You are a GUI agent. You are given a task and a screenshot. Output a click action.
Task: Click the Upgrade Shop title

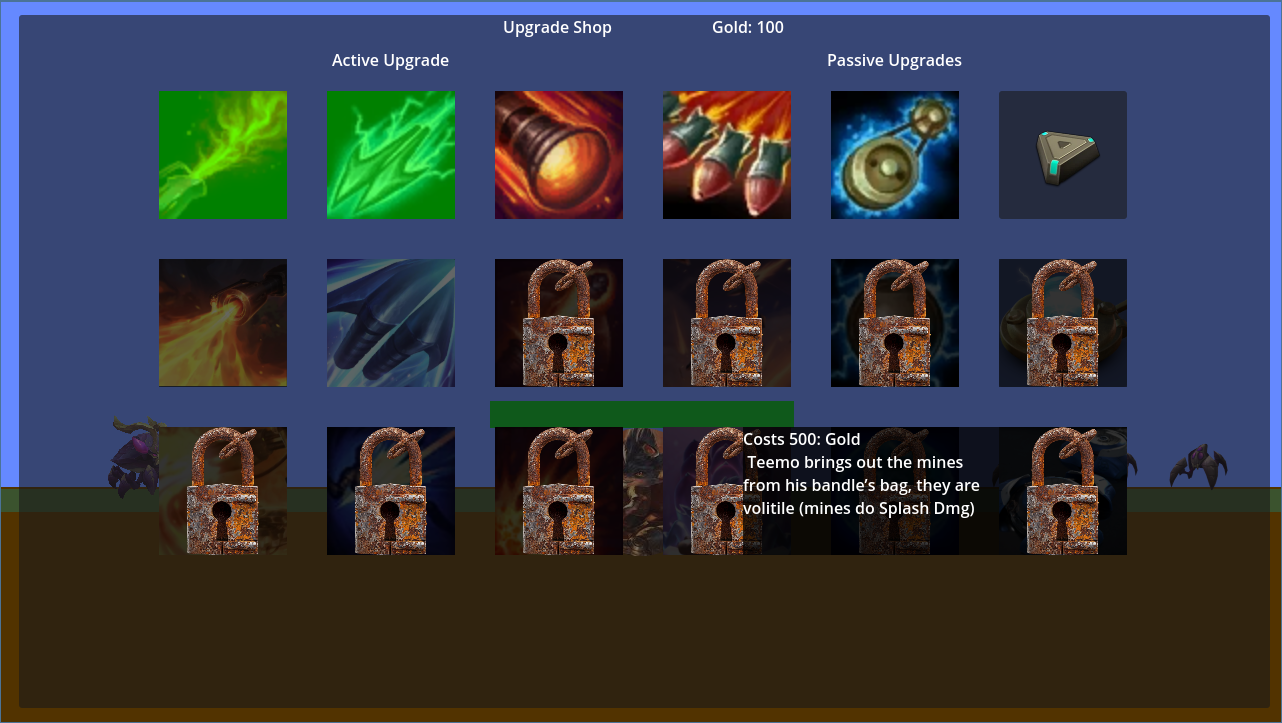point(557,27)
